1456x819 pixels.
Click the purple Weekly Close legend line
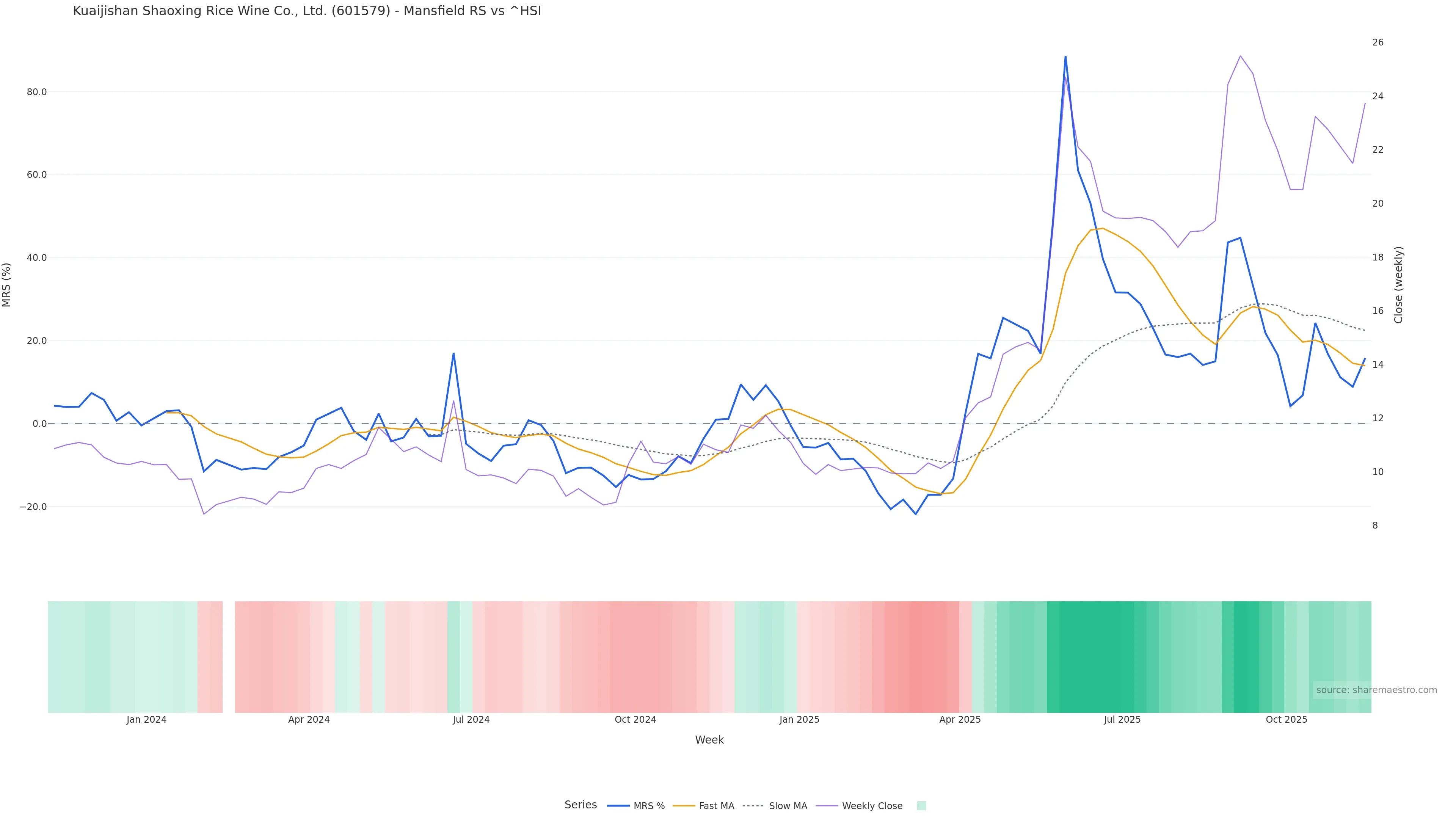coord(827,806)
